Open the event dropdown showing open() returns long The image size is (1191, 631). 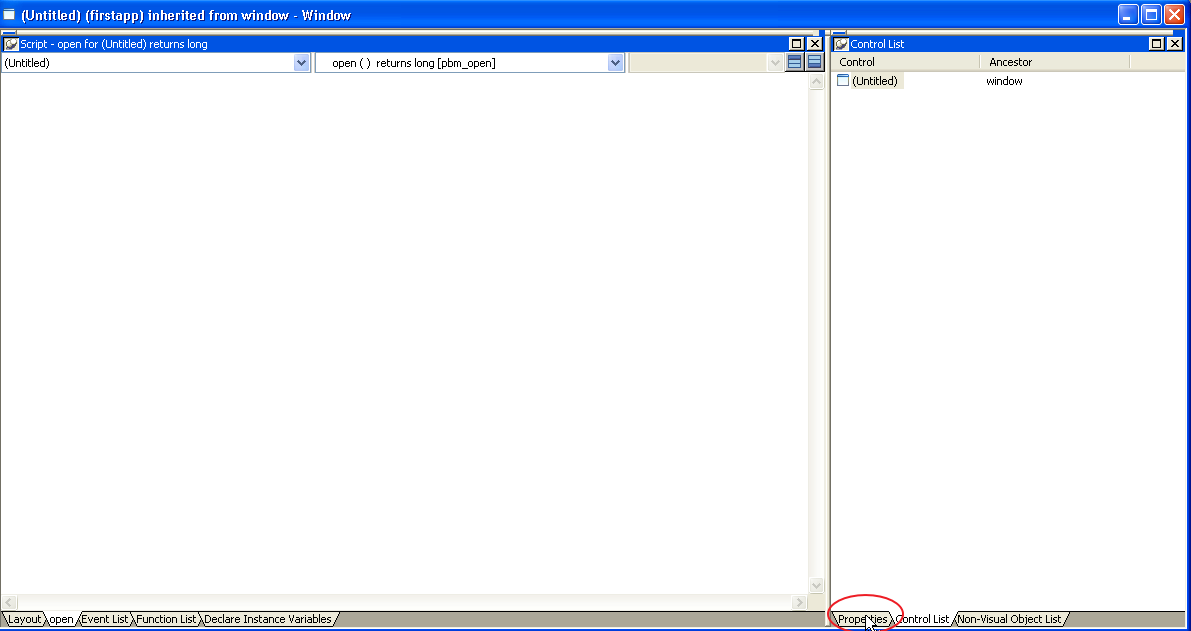click(x=615, y=62)
